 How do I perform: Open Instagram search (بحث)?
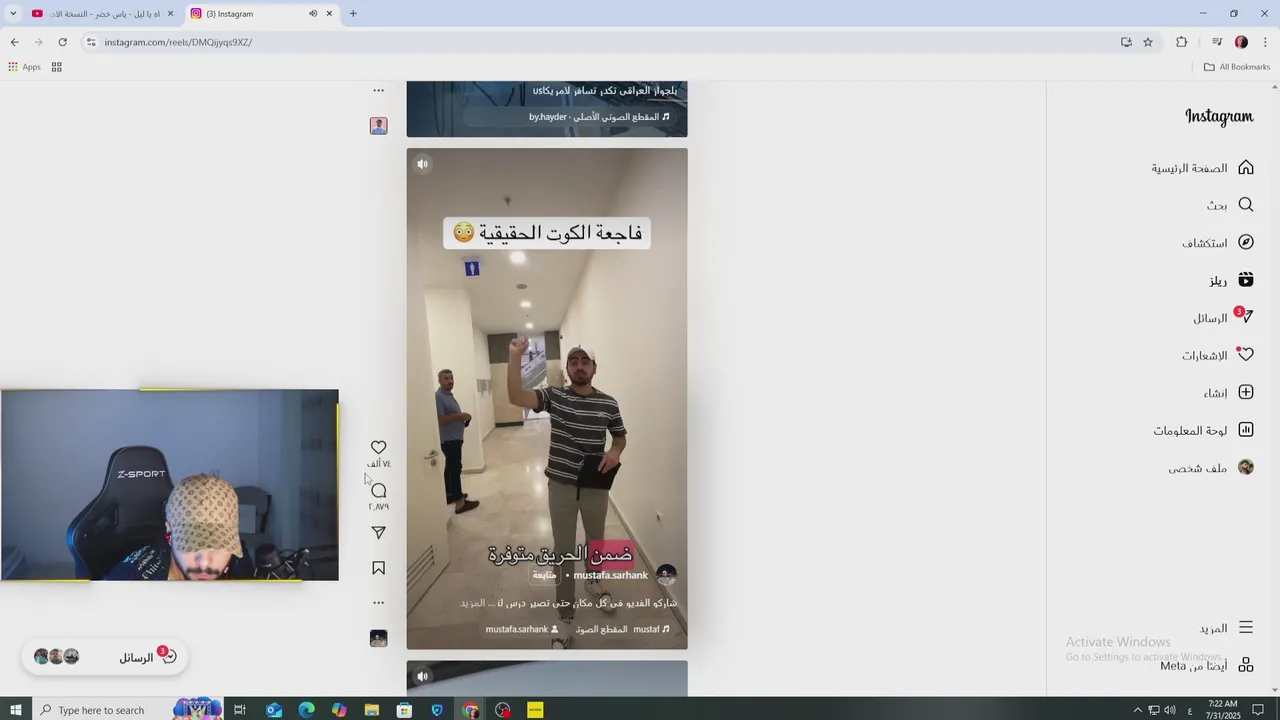(x=1230, y=205)
